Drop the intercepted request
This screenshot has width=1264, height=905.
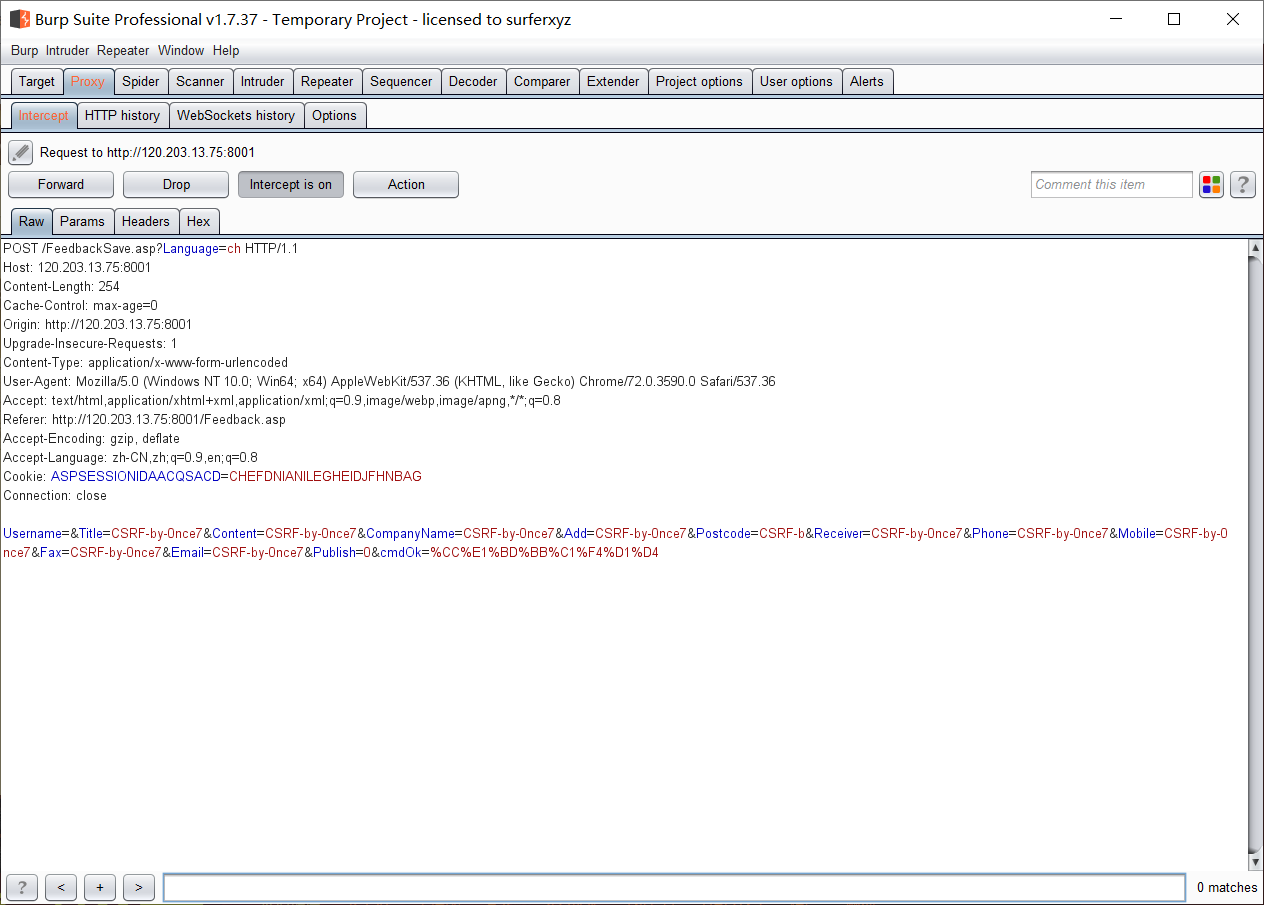coord(176,185)
